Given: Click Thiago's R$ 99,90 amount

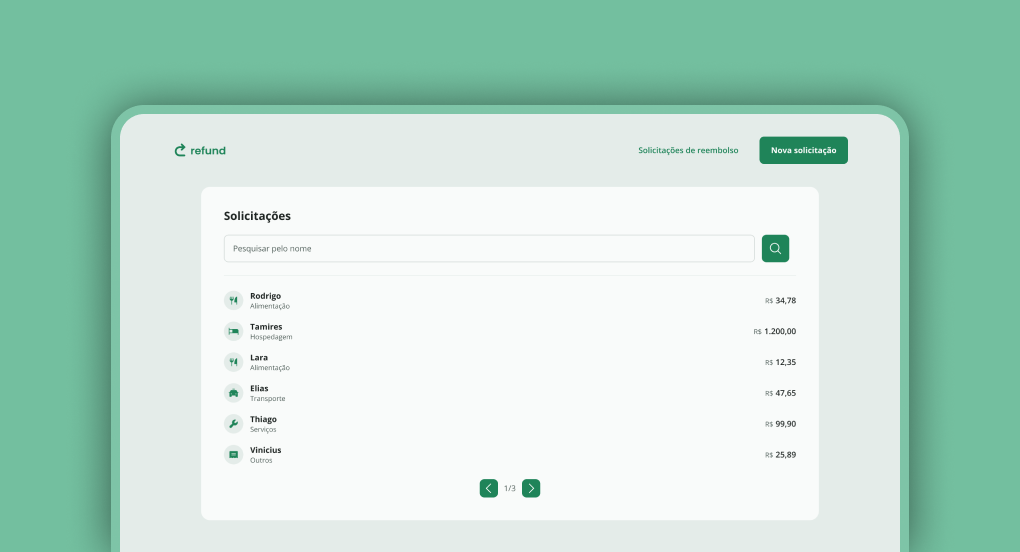Looking at the screenshot, I should click(x=780, y=424).
